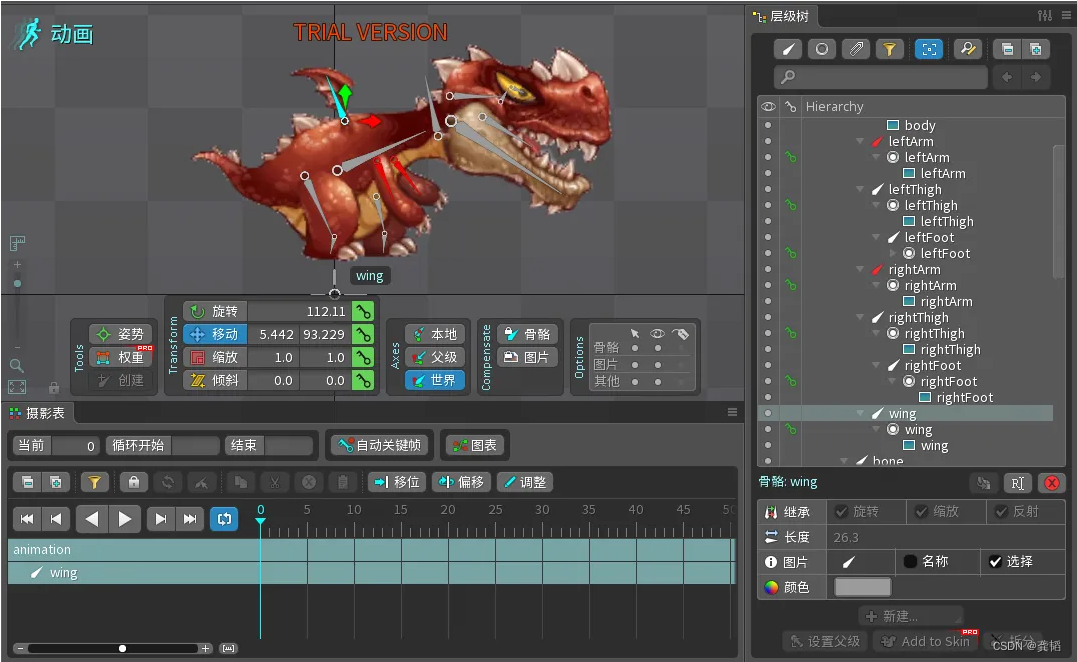The image size is (1077, 662).
Task: Key the scale values
Action: click(x=363, y=358)
